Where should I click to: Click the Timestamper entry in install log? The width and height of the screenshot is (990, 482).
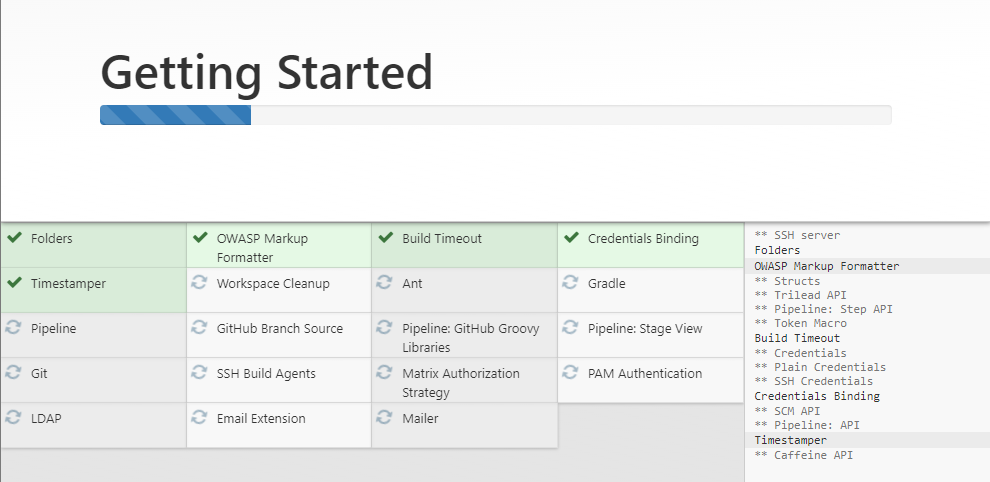[790, 440]
